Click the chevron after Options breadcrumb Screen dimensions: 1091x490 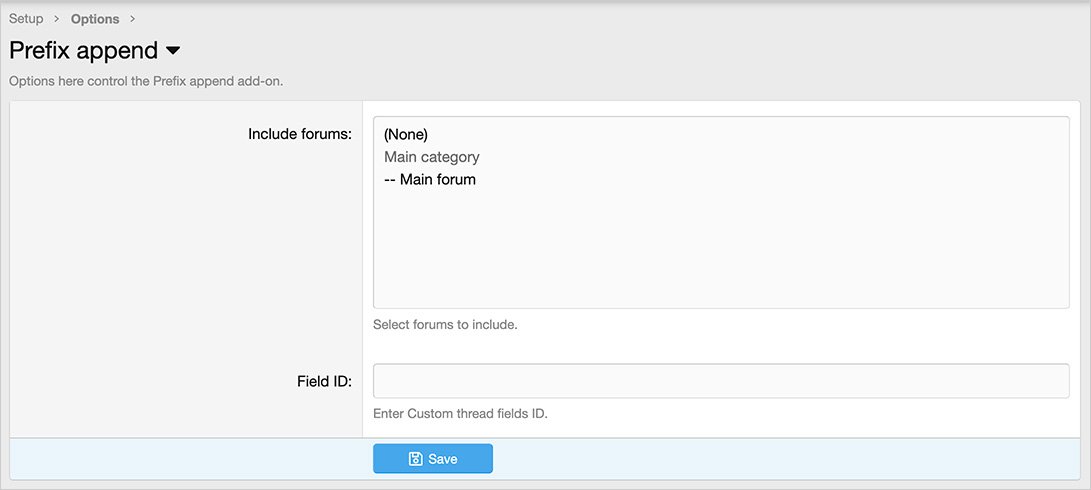pyautogui.click(x=133, y=19)
